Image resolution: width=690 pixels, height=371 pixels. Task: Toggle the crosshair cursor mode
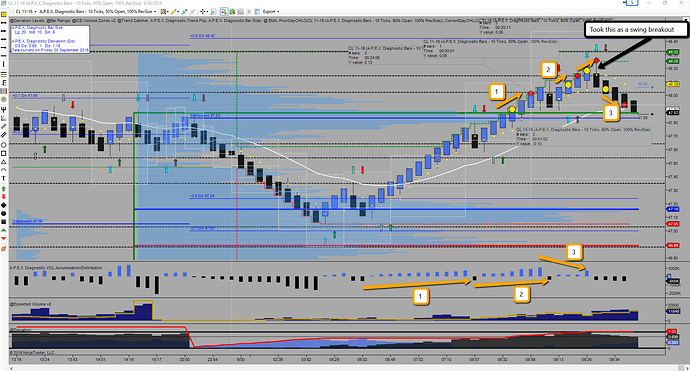tap(202, 11)
